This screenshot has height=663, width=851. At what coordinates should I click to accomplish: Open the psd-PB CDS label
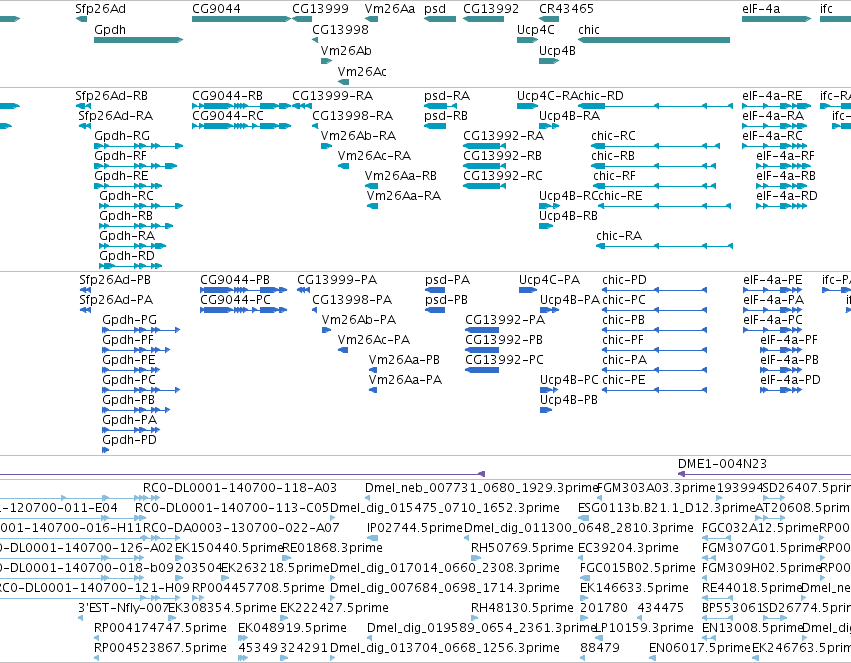point(446,300)
